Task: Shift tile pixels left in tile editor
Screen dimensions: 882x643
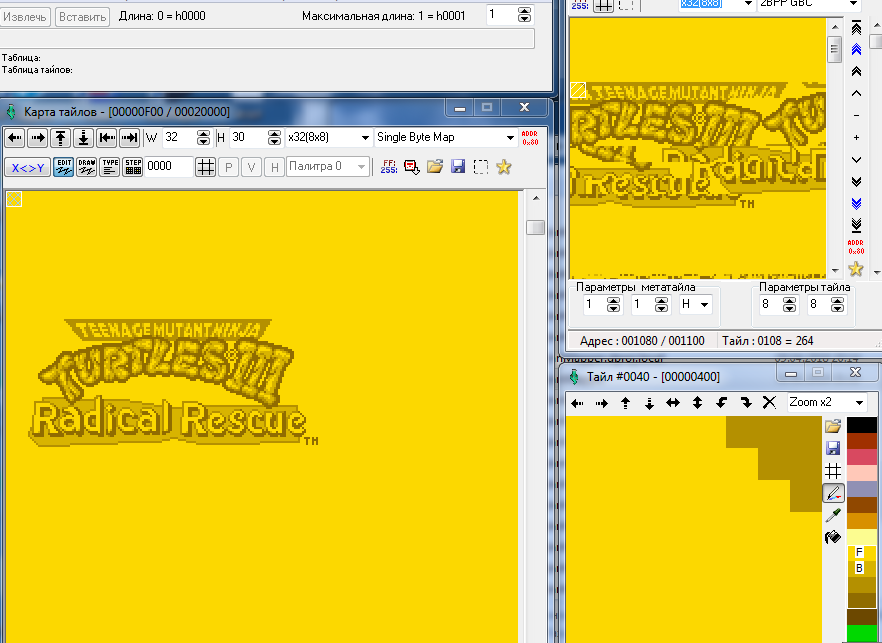Action: pos(577,403)
